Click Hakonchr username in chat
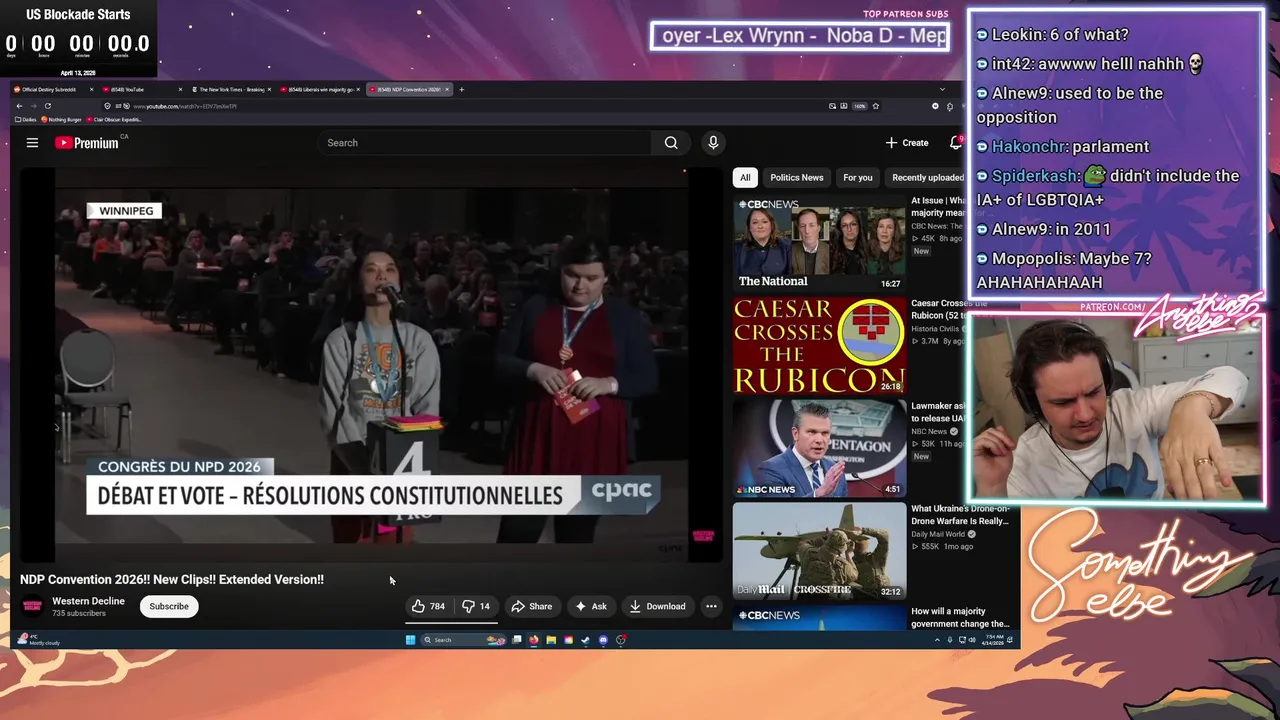Screen dimensions: 1280x720 (x=1029, y=146)
